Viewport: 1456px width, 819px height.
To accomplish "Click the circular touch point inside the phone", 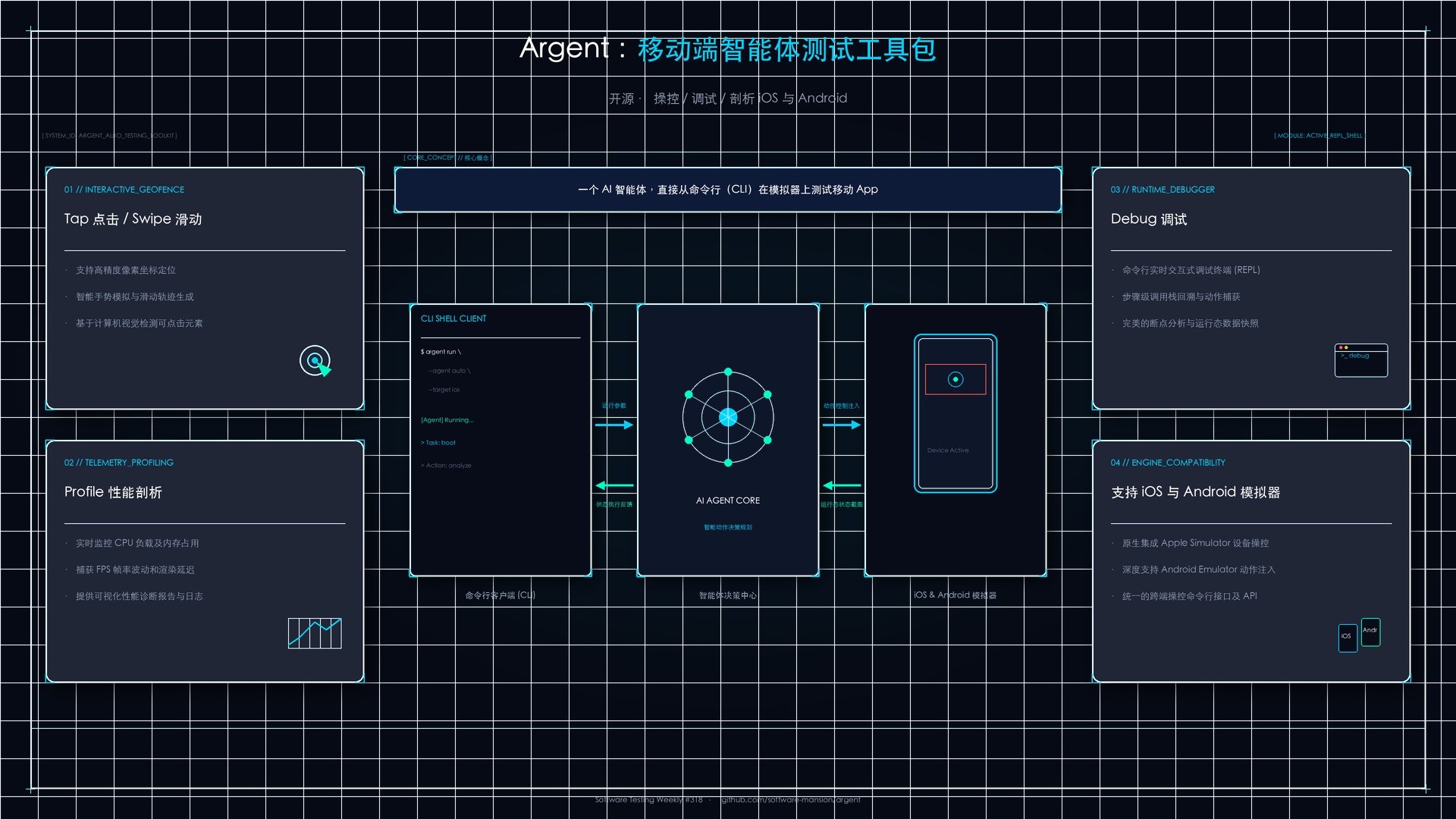I will click(955, 379).
